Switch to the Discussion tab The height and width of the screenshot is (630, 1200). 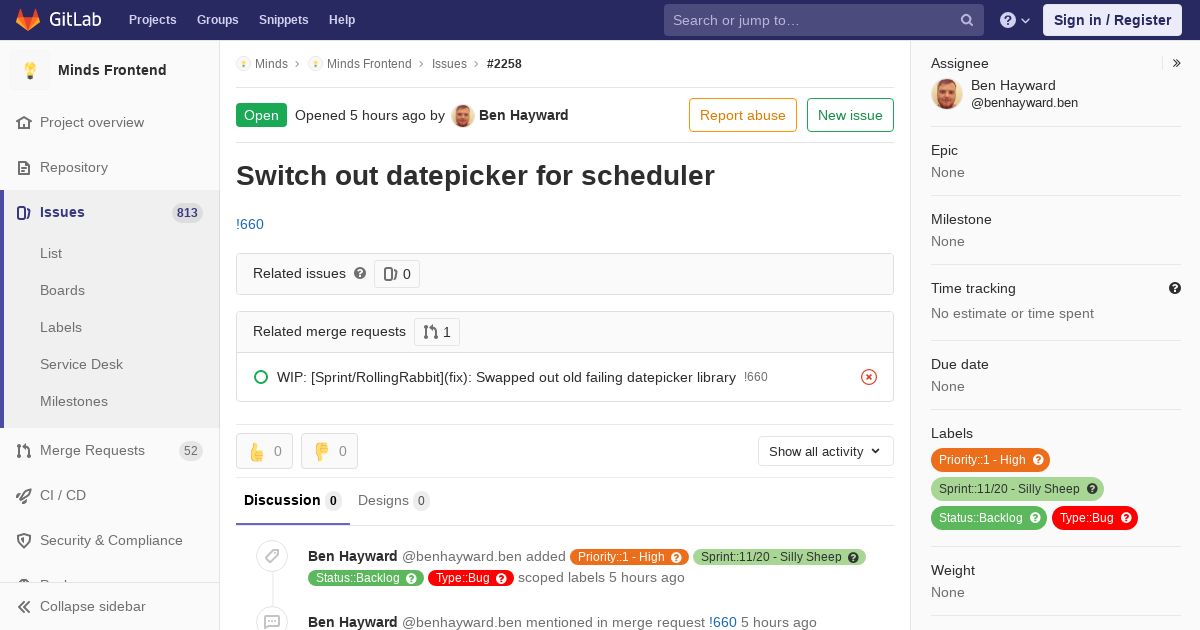[x=293, y=501]
